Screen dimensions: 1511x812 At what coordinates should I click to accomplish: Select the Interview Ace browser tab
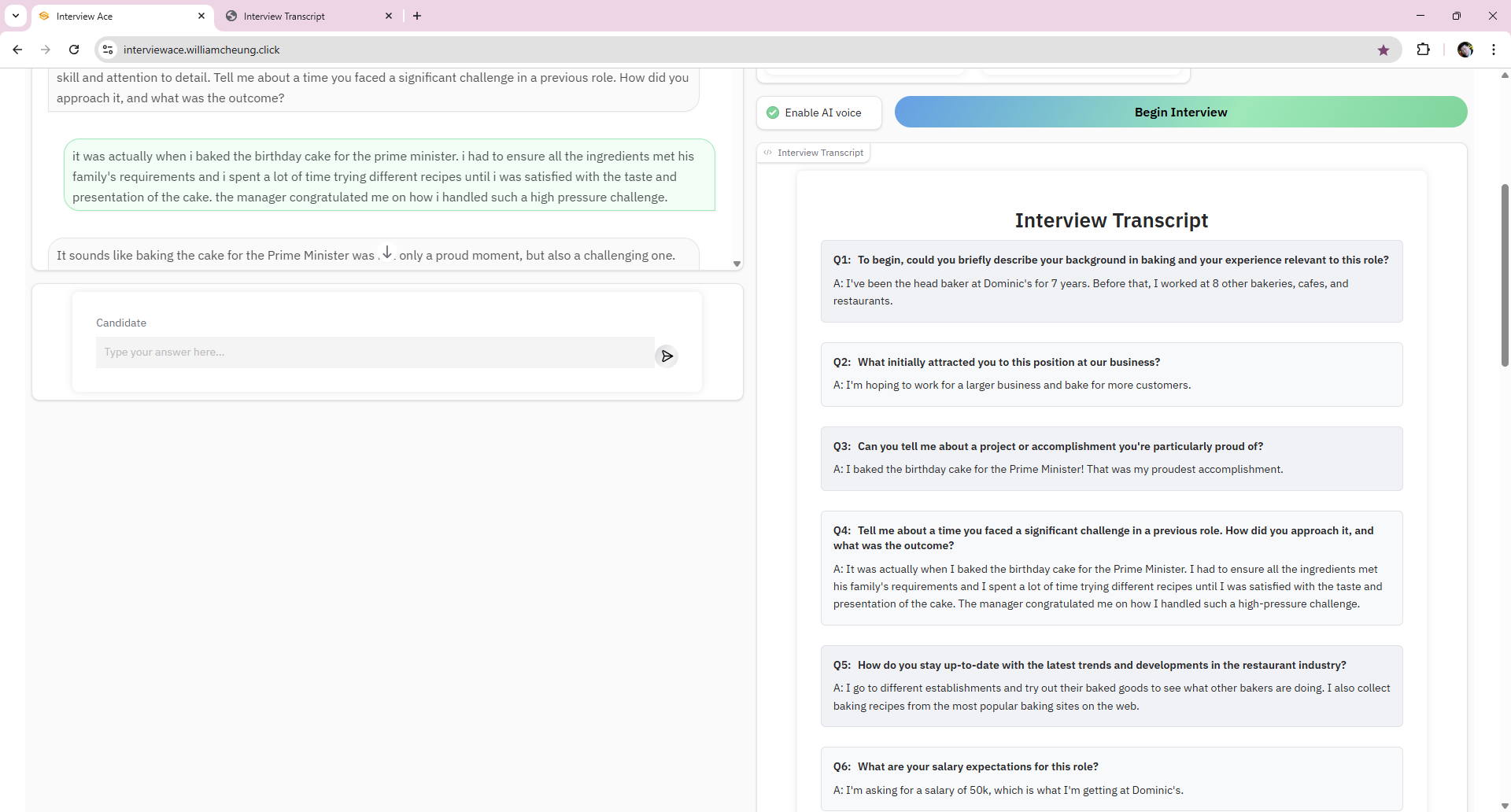122,16
